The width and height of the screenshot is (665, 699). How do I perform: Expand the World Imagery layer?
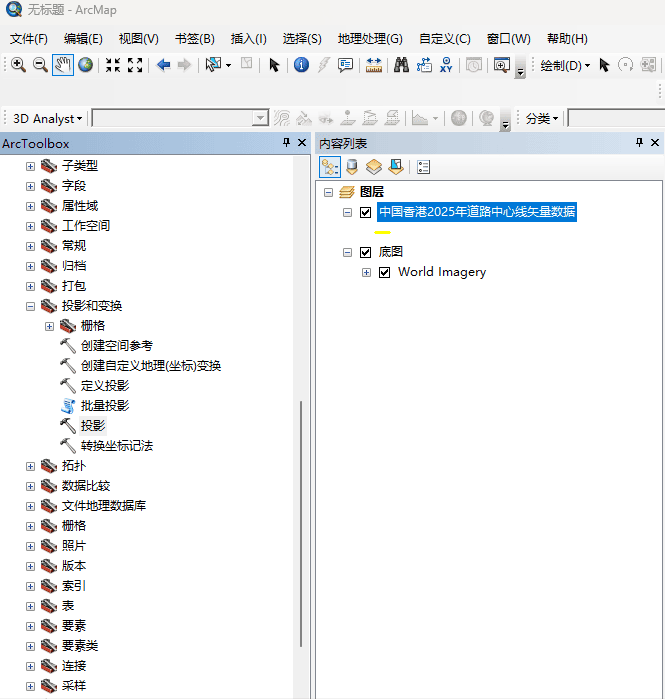click(x=366, y=272)
